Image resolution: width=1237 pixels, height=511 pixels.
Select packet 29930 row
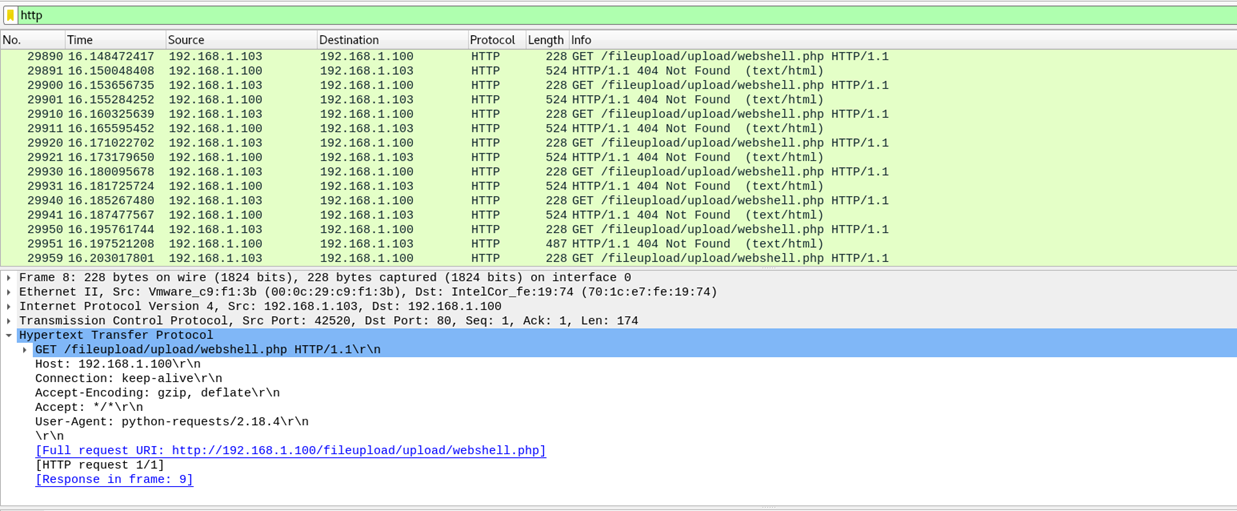[618, 172]
